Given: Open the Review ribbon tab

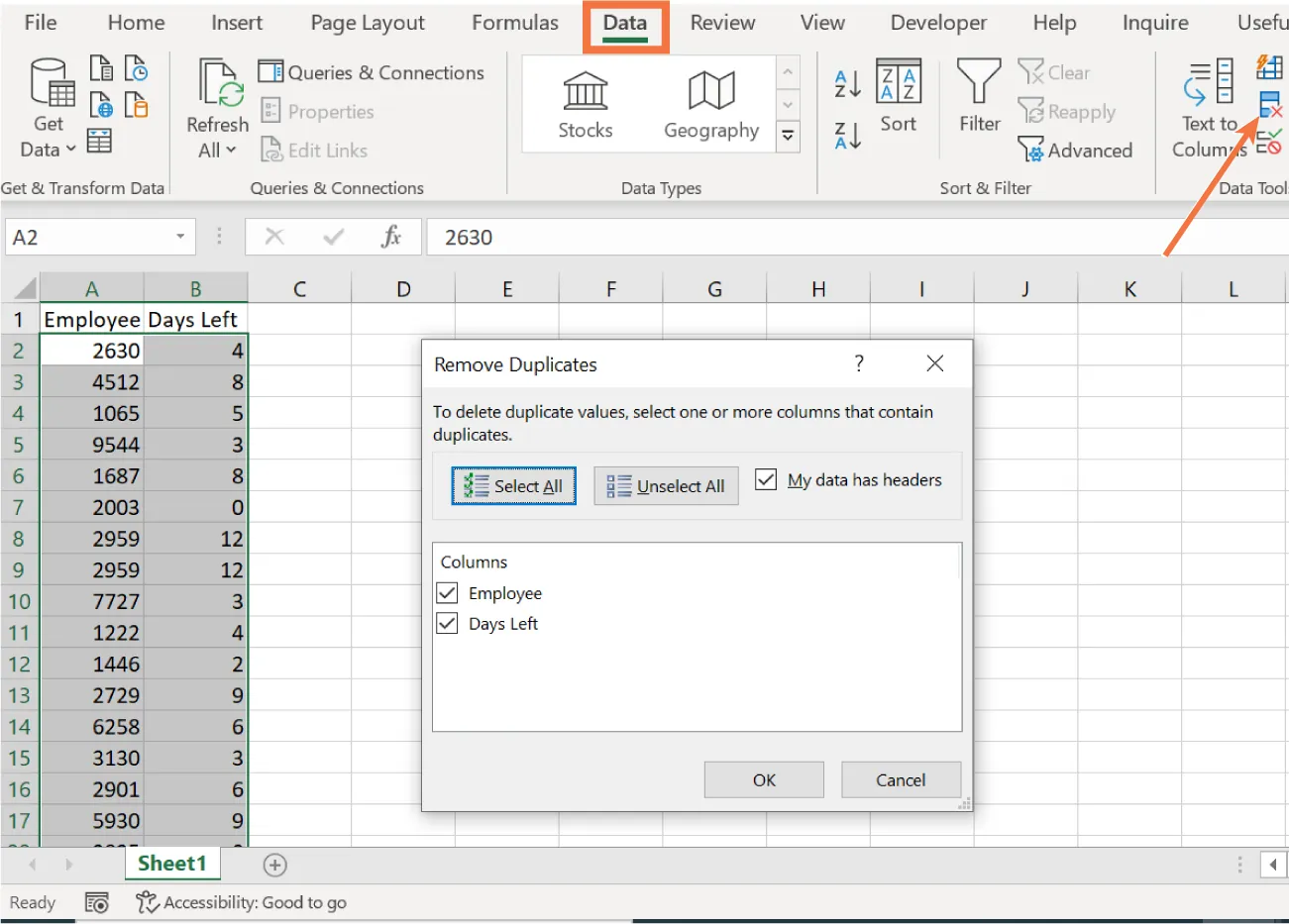Looking at the screenshot, I should [722, 23].
